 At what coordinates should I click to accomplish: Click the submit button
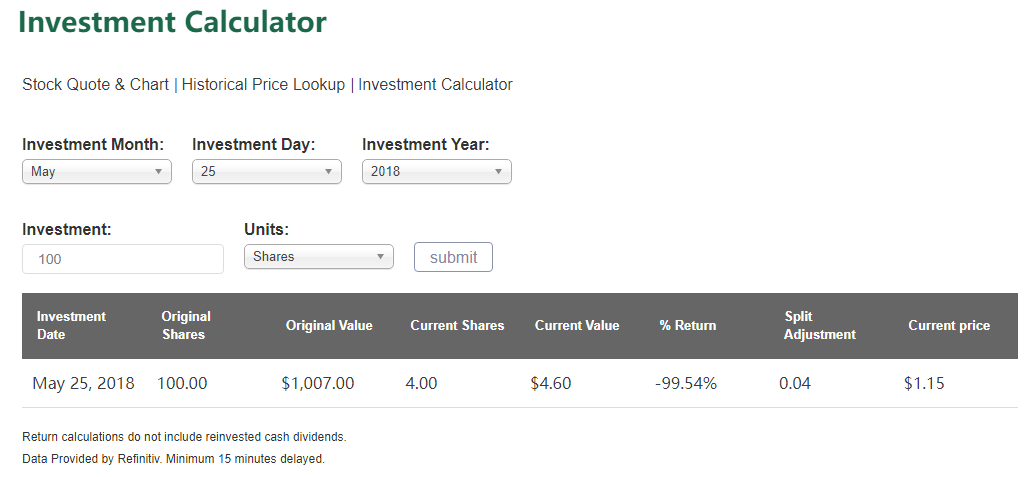pyautogui.click(x=453, y=257)
